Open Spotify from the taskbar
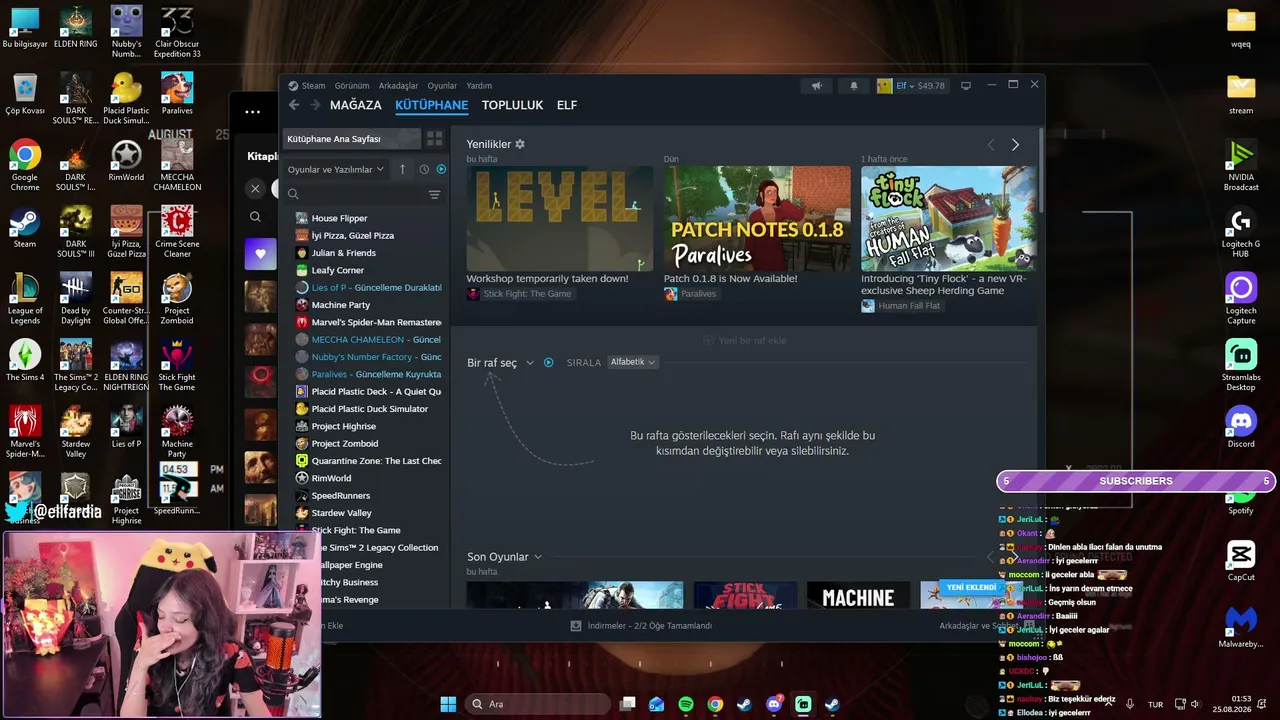The image size is (1280, 720). 686,704
